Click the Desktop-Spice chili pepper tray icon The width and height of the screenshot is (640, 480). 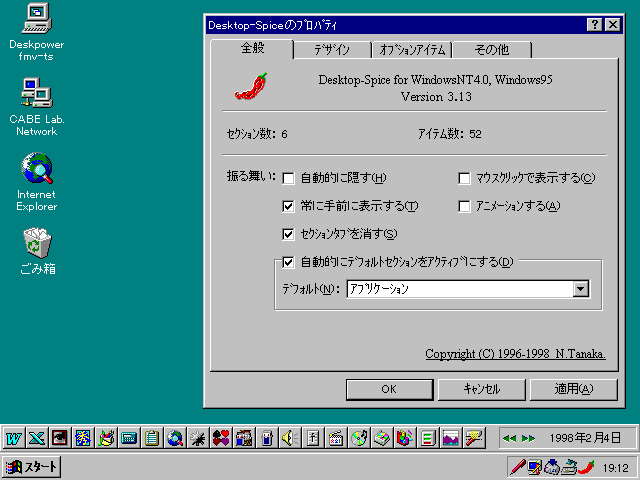point(586,467)
